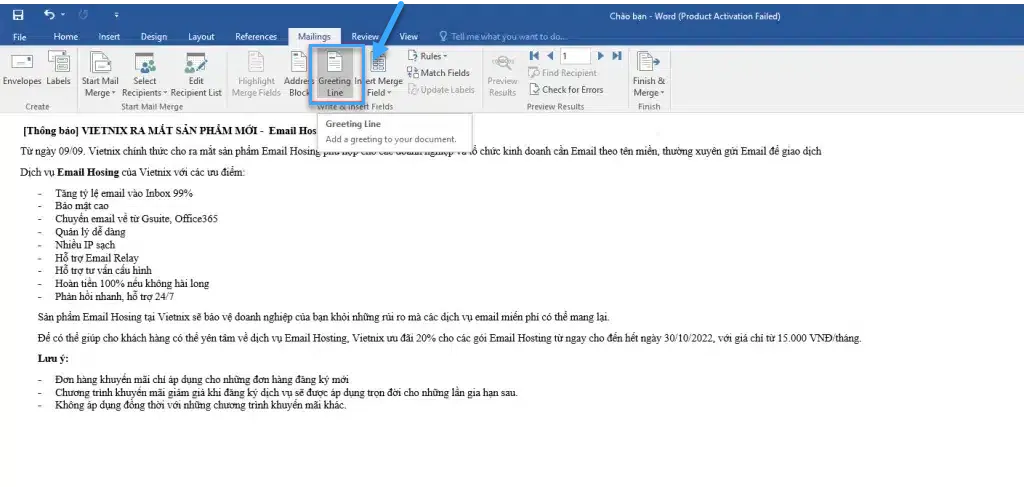Click the bullet "Phản hồi nhanh, hỗ trợ 24/7"
Screen dimensions: 1024x487
click(x=114, y=296)
